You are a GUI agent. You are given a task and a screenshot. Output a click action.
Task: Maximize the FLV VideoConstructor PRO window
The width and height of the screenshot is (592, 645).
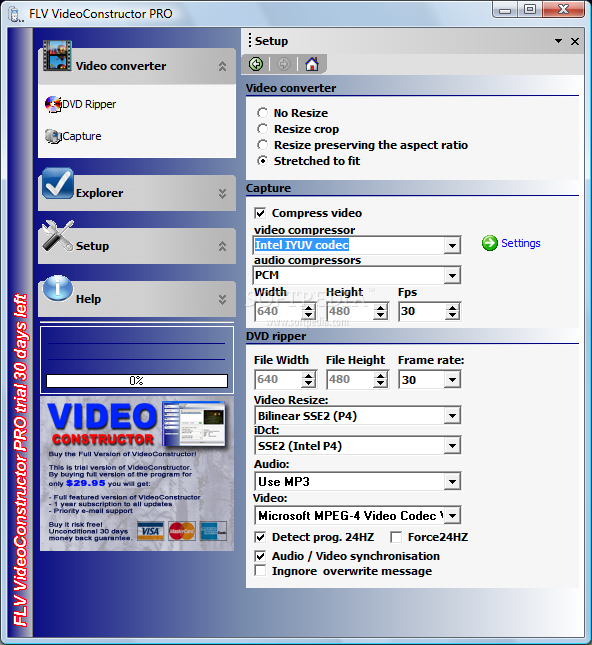pos(530,10)
